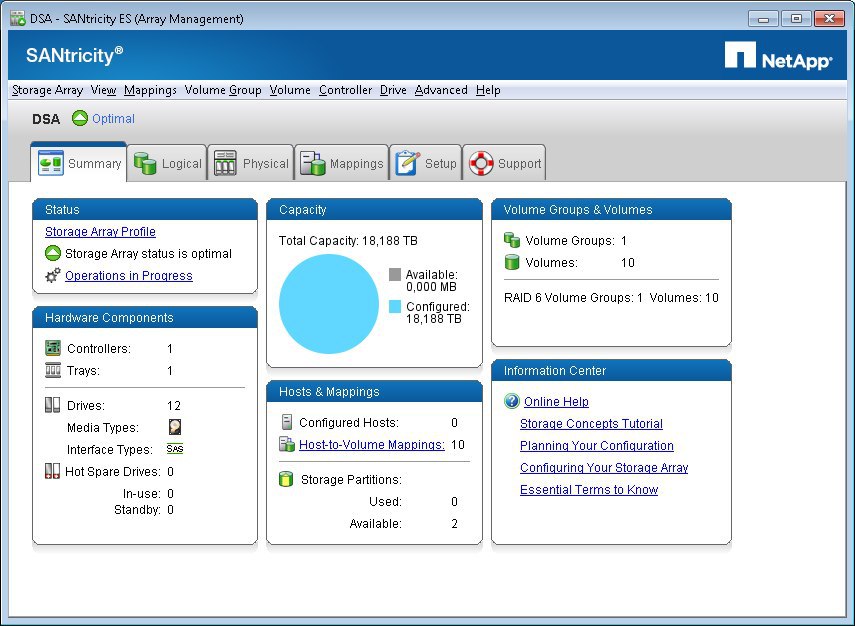Click the application icon in title bar
The height and width of the screenshot is (626, 855).
[x=18, y=19]
